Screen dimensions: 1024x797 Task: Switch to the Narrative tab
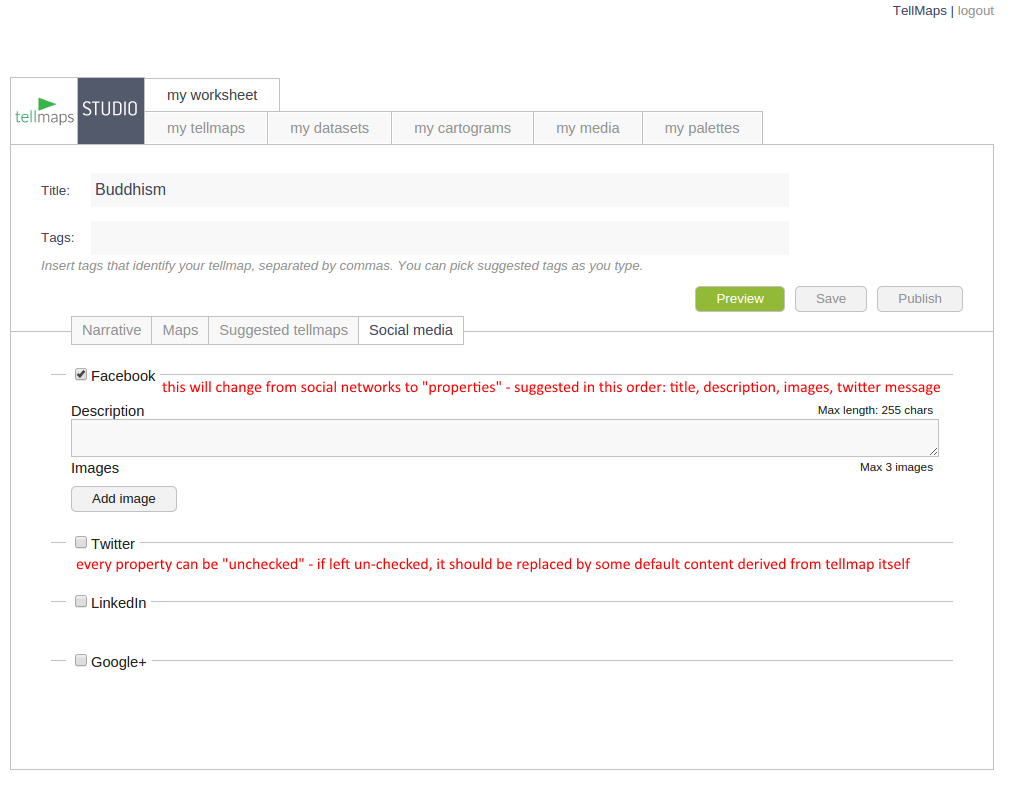(x=111, y=330)
